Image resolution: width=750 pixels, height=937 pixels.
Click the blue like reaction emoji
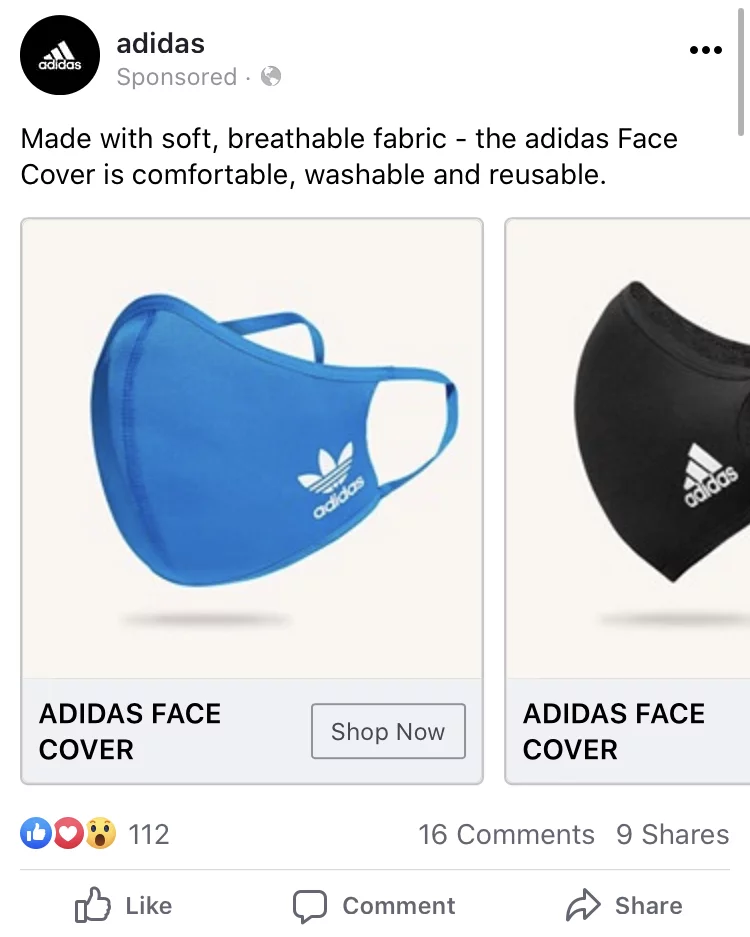[36, 834]
